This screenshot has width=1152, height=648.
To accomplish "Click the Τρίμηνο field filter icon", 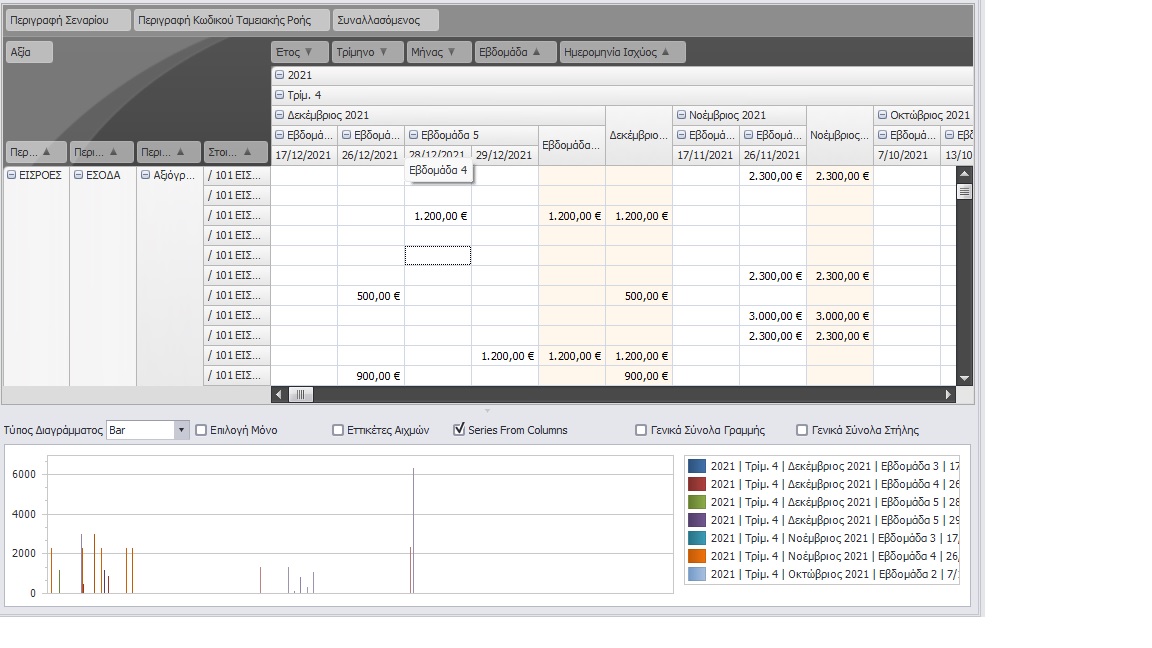I will coord(384,52).
